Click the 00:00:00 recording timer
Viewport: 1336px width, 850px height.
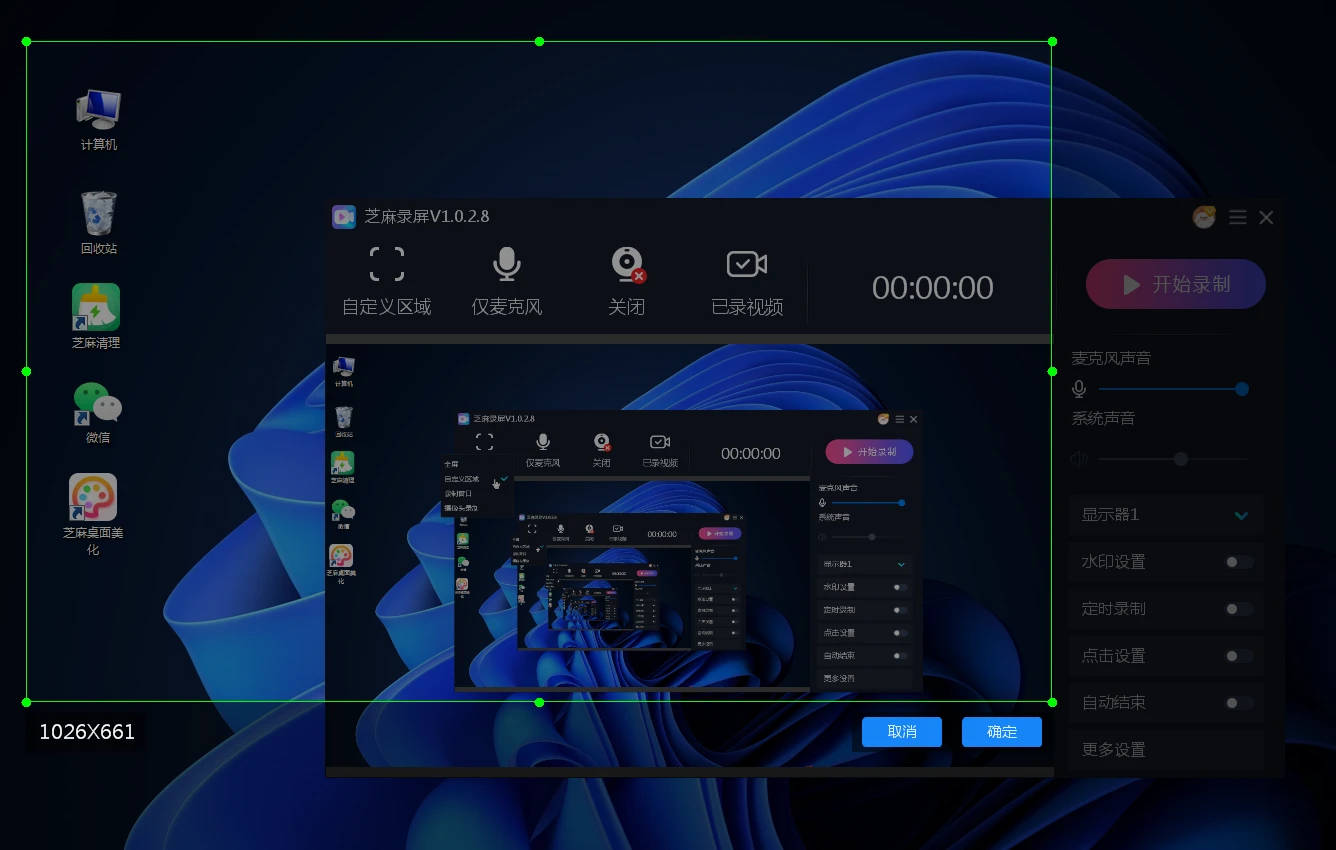coord(932,288)
